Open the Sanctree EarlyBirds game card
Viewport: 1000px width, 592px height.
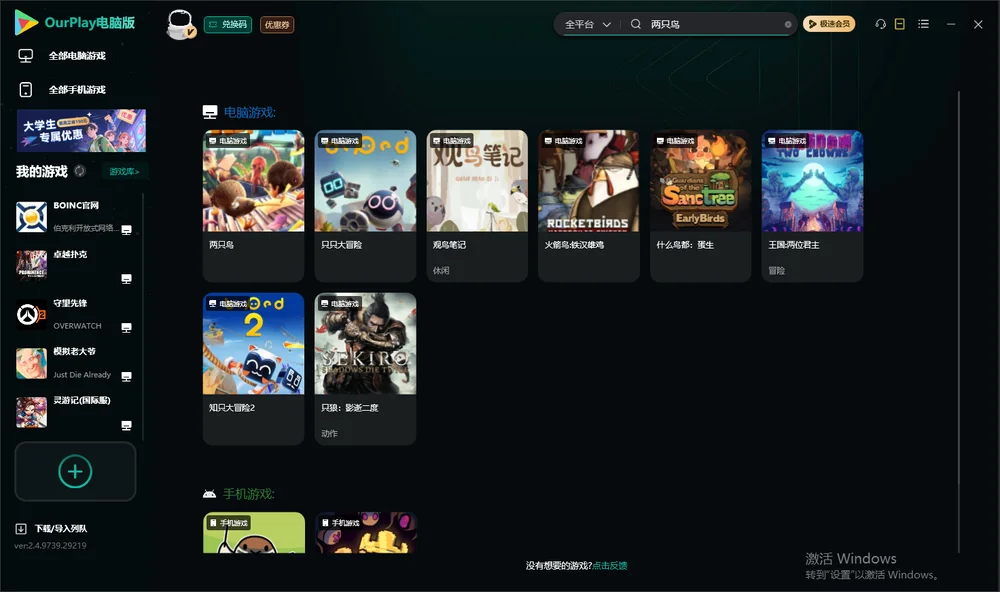point(700,206)
